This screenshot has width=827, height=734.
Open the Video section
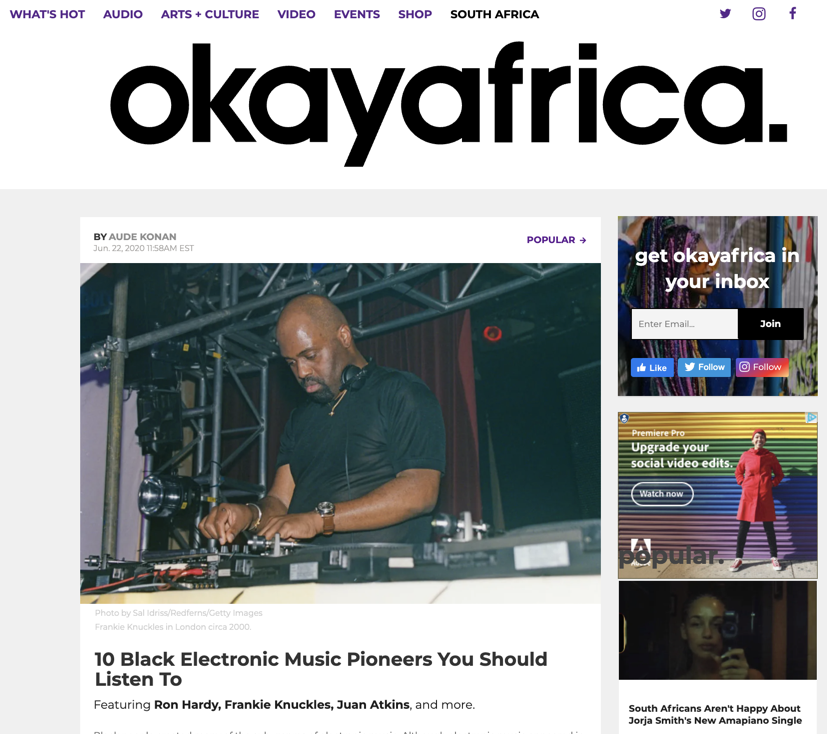tap(296, 14)
